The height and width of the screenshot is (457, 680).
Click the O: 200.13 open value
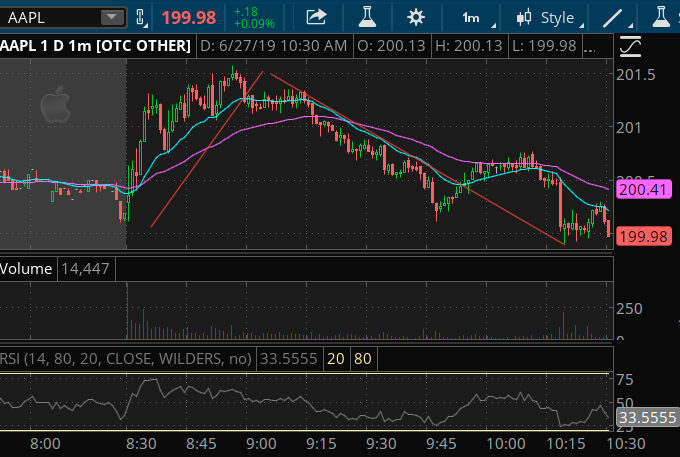click(391, 46)
